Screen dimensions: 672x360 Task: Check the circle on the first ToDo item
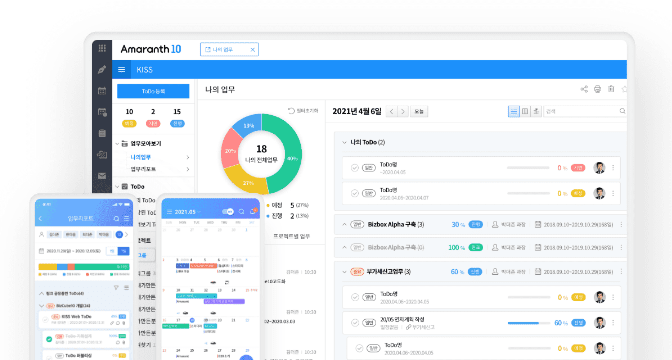(x=354, y=168)
